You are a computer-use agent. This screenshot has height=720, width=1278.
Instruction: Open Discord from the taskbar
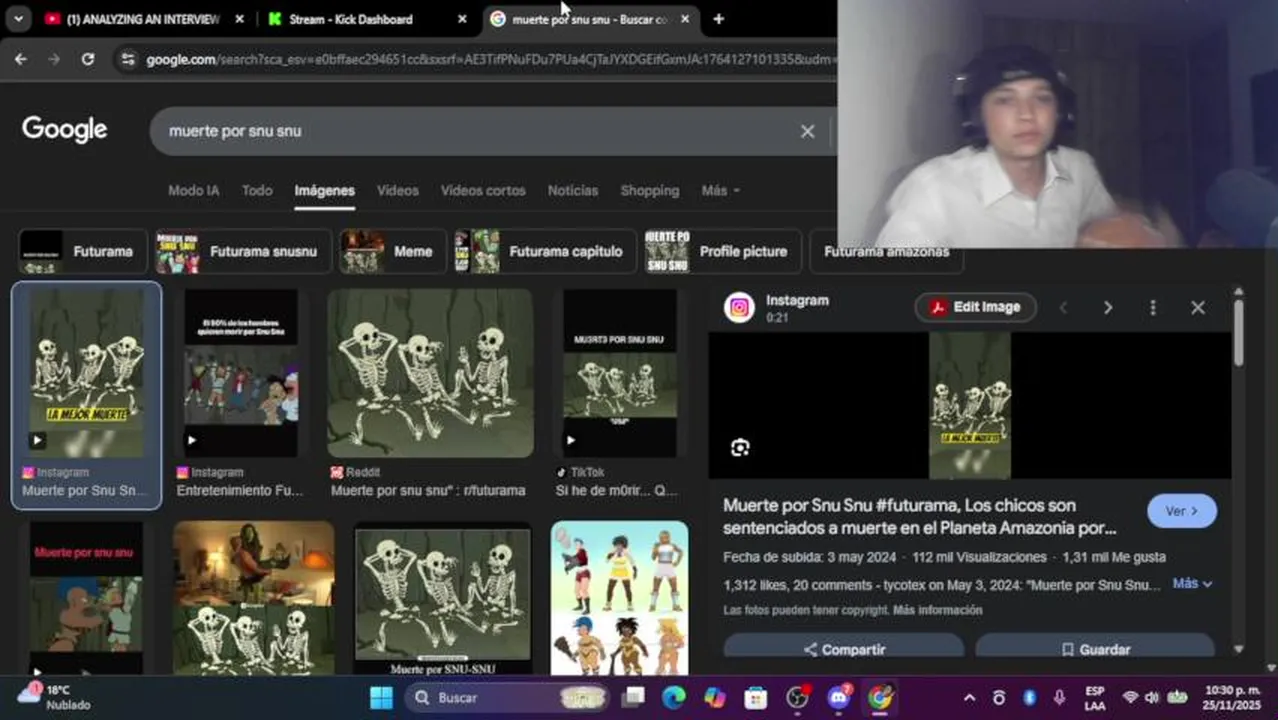[838, 697]
